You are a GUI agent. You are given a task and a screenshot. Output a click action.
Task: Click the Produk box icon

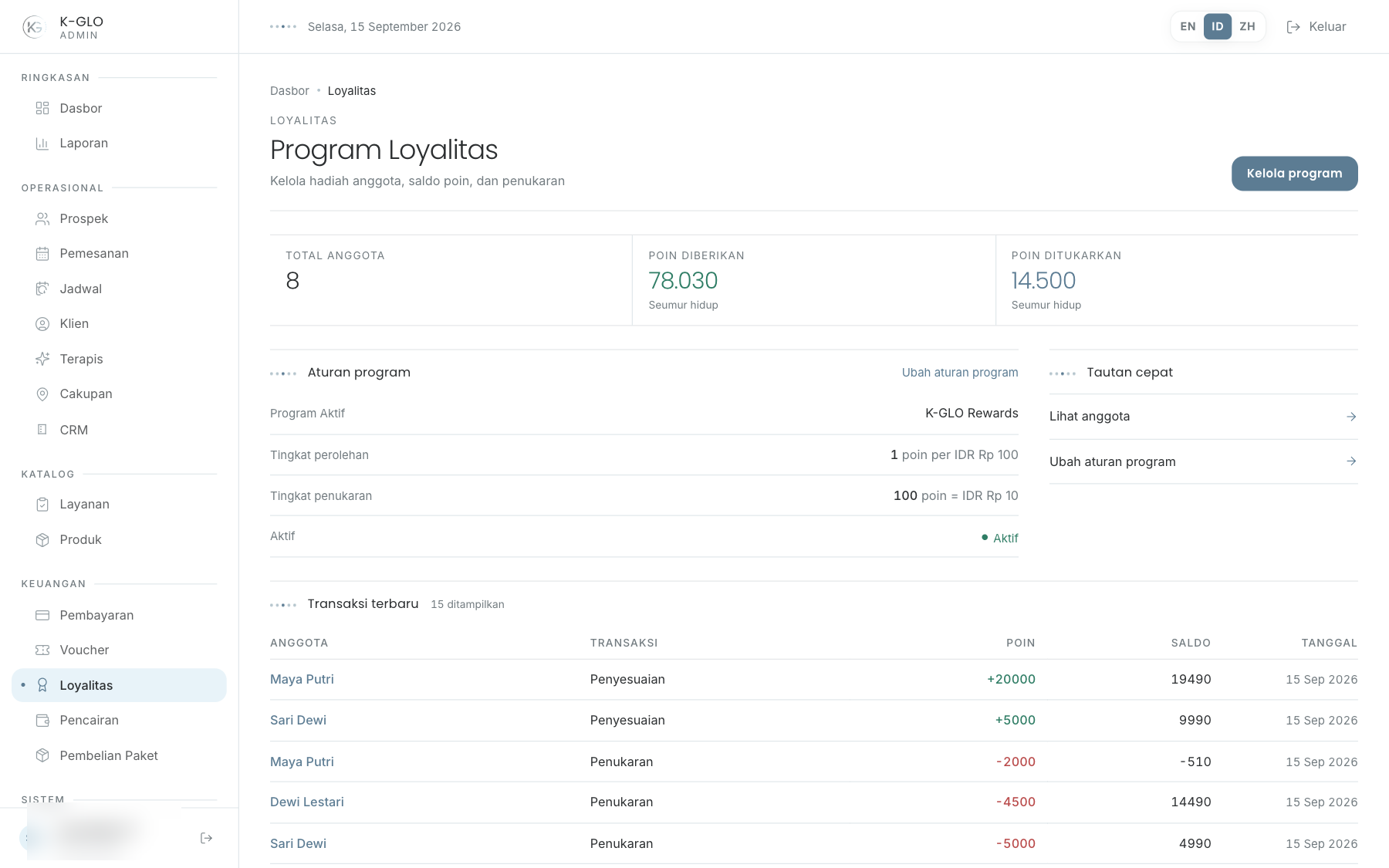[42, 540]
